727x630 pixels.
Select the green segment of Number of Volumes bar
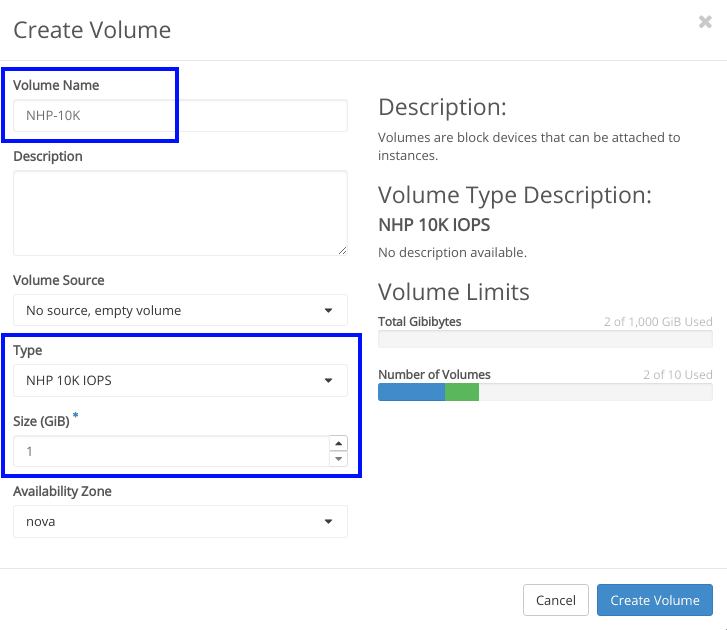(462, 392)
